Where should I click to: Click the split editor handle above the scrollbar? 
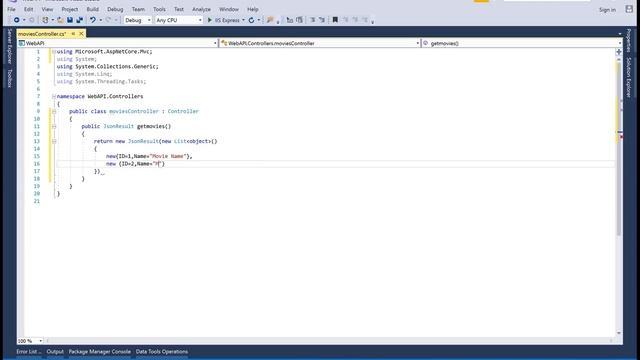pyautogui.click(x=619, y=52)
